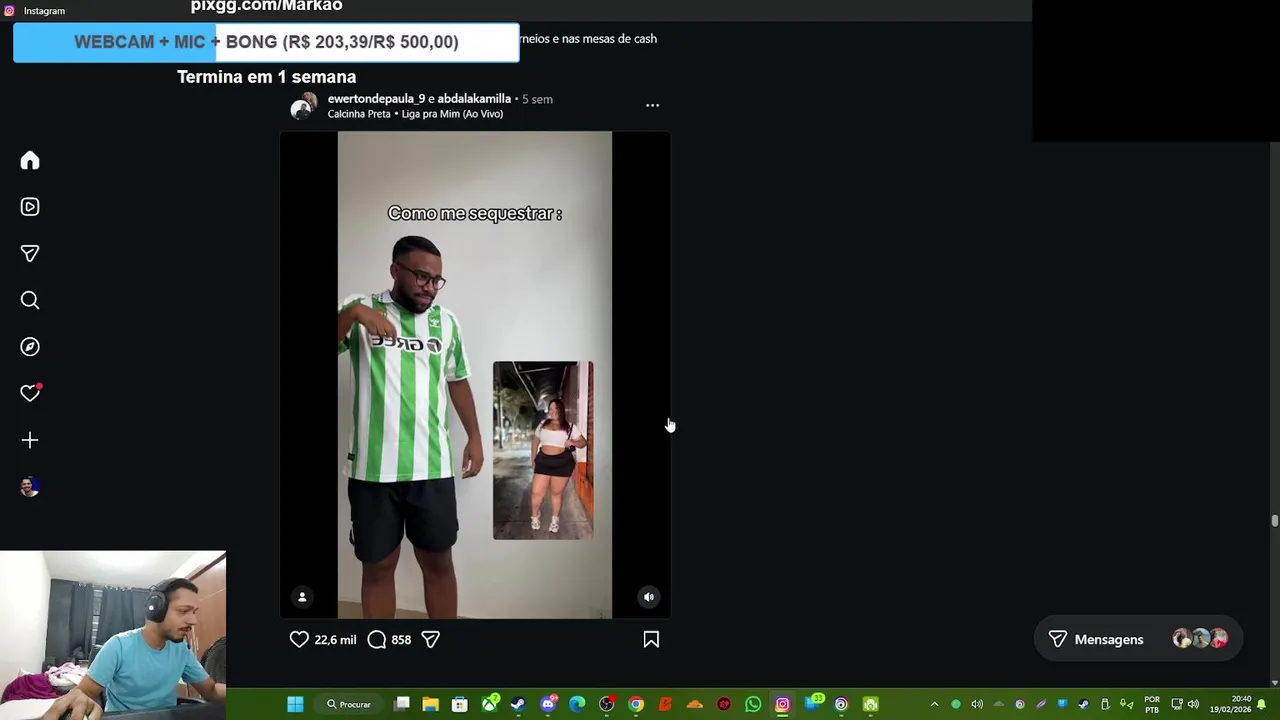Open direct messages via the paper plane icon
This screenshot has height=720, width=1280.
click(30, 254)
